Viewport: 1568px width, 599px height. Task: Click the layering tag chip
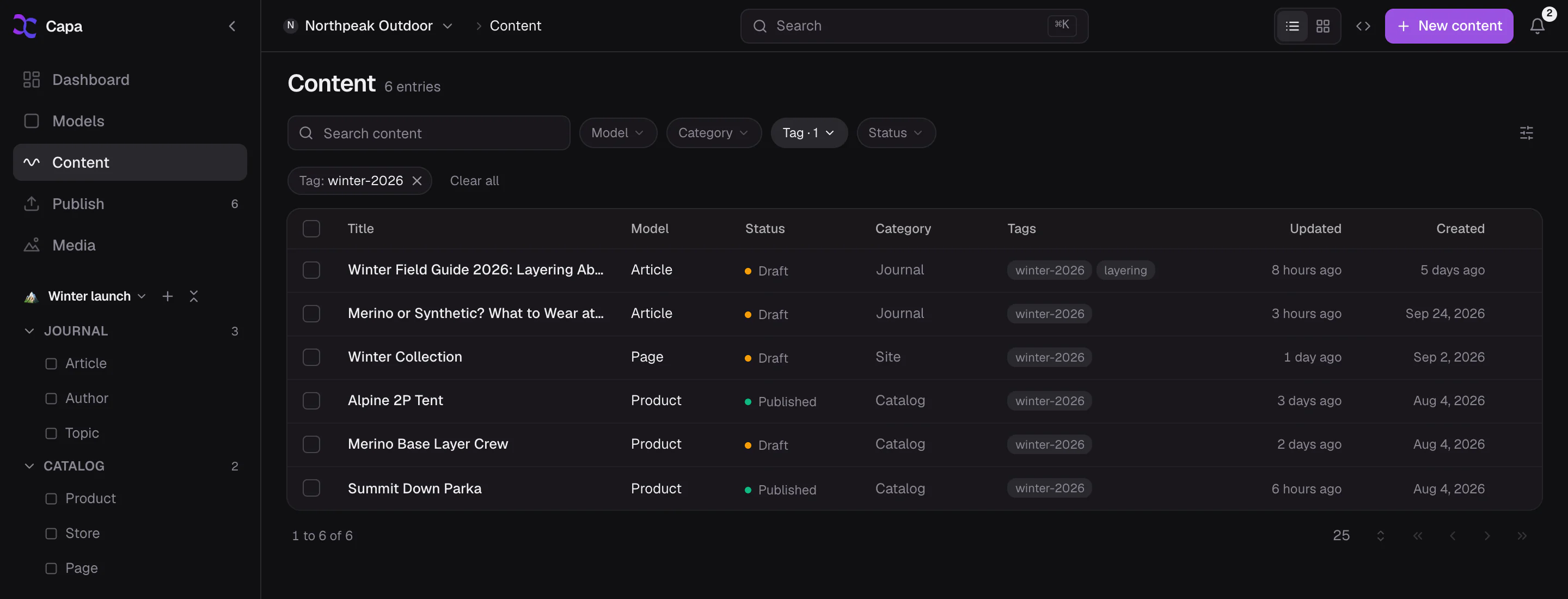[x=1125, y=270]
